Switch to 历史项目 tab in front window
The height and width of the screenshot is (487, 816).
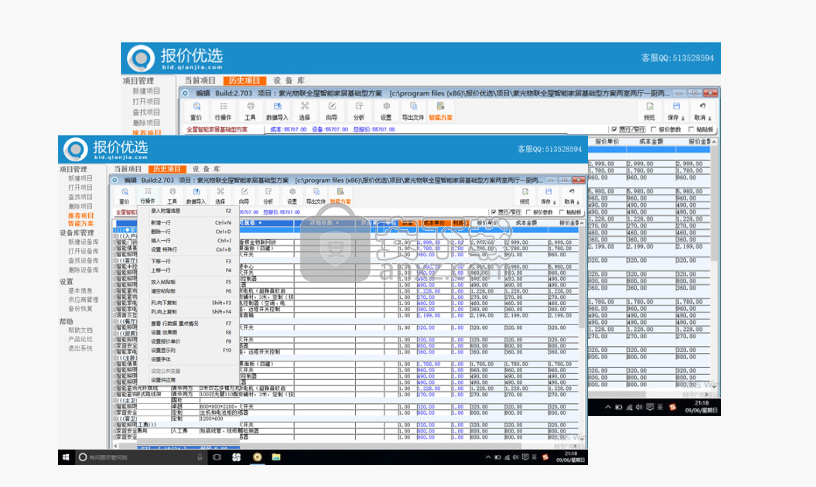coord(167,169)
